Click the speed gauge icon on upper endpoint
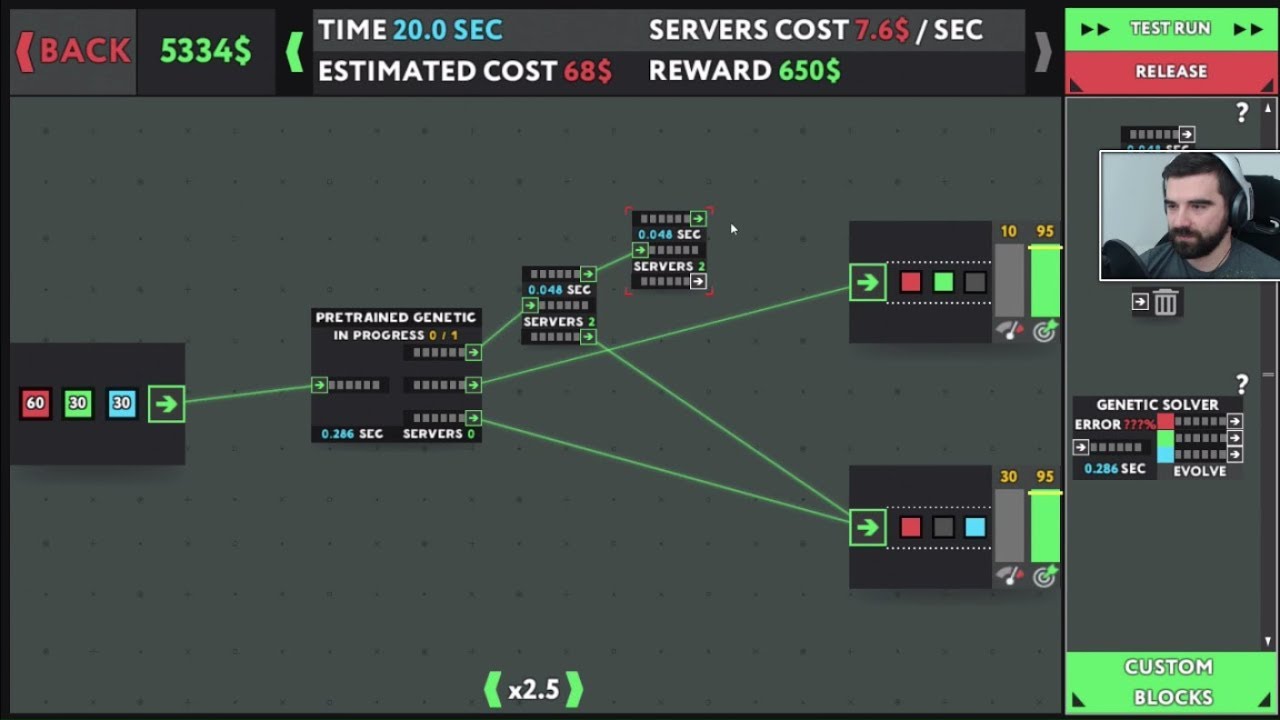Screen dimensions: 1280x720 click(x=1009, y=331)
